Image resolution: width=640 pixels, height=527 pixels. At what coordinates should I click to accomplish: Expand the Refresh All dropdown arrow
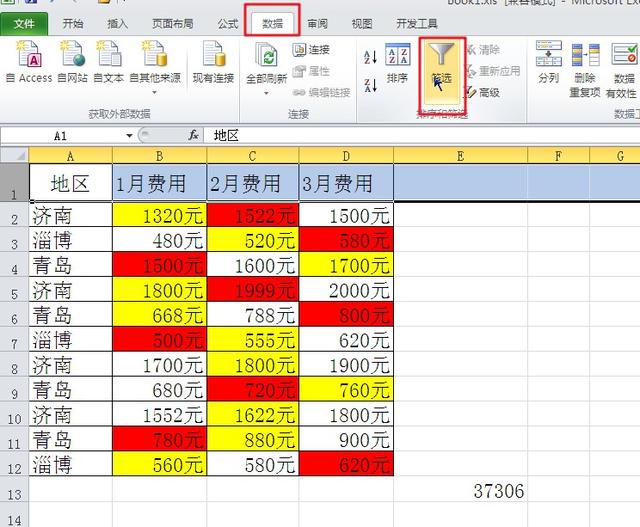(266, 93)
